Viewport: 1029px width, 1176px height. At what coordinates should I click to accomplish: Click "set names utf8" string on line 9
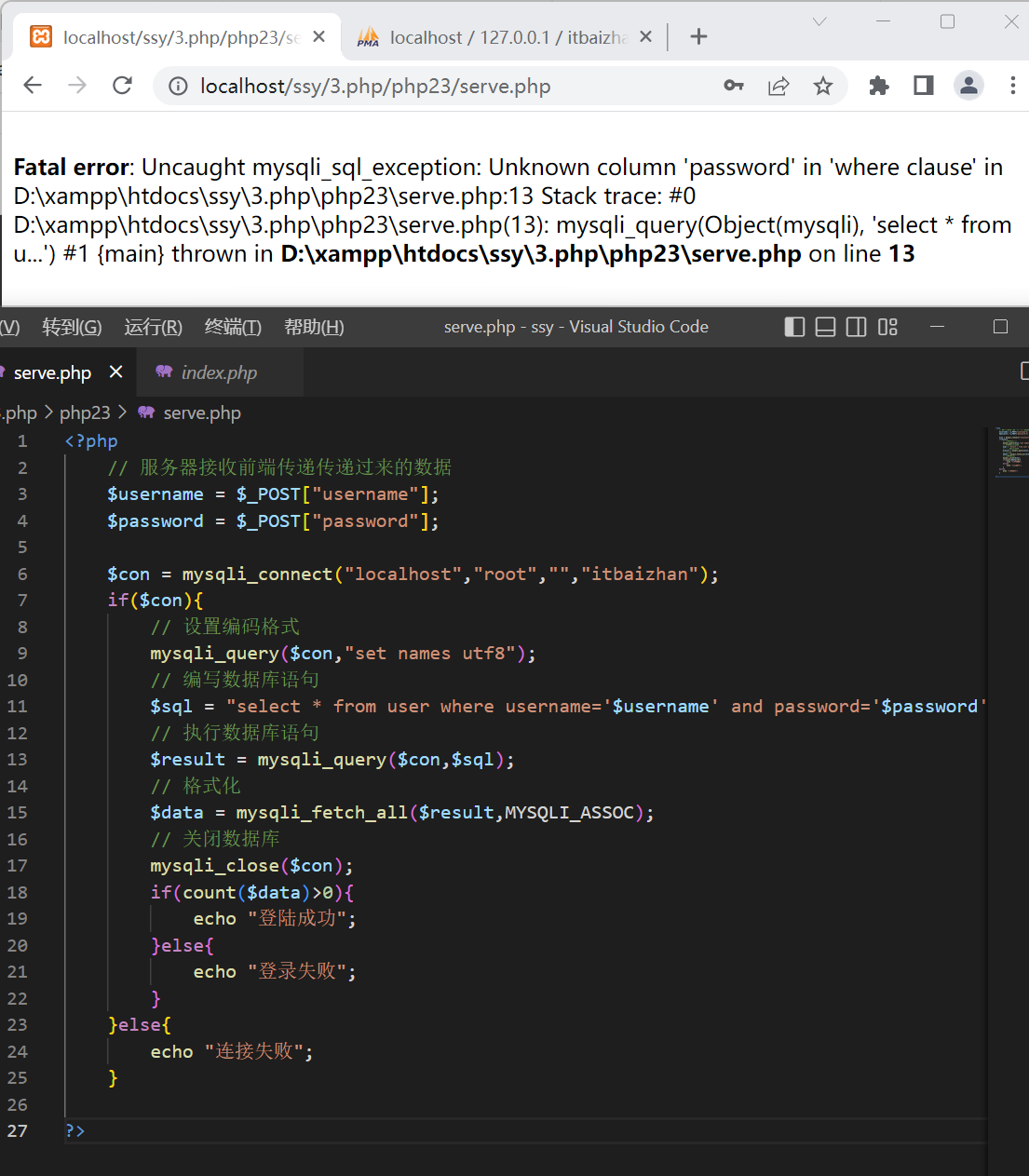click(429, 654)
